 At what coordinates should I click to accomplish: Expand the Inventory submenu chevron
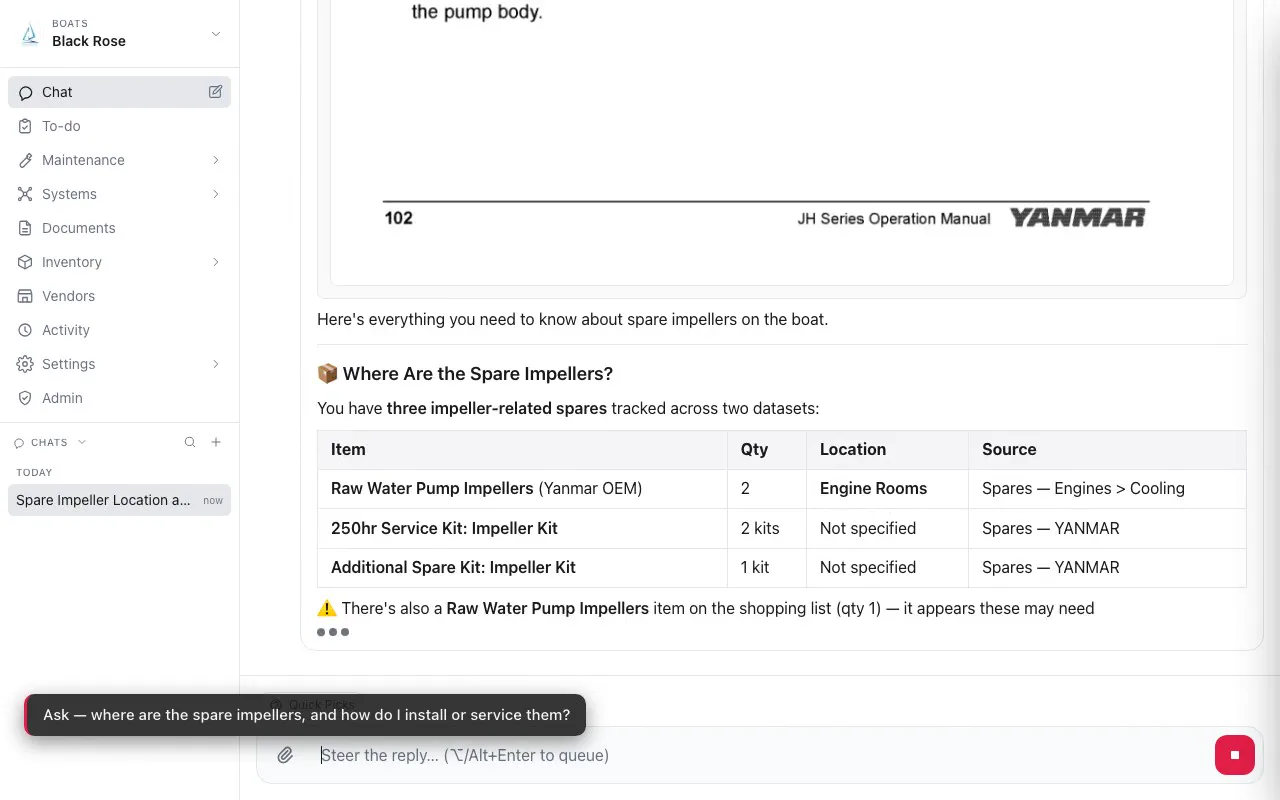[x=216, y=262]
